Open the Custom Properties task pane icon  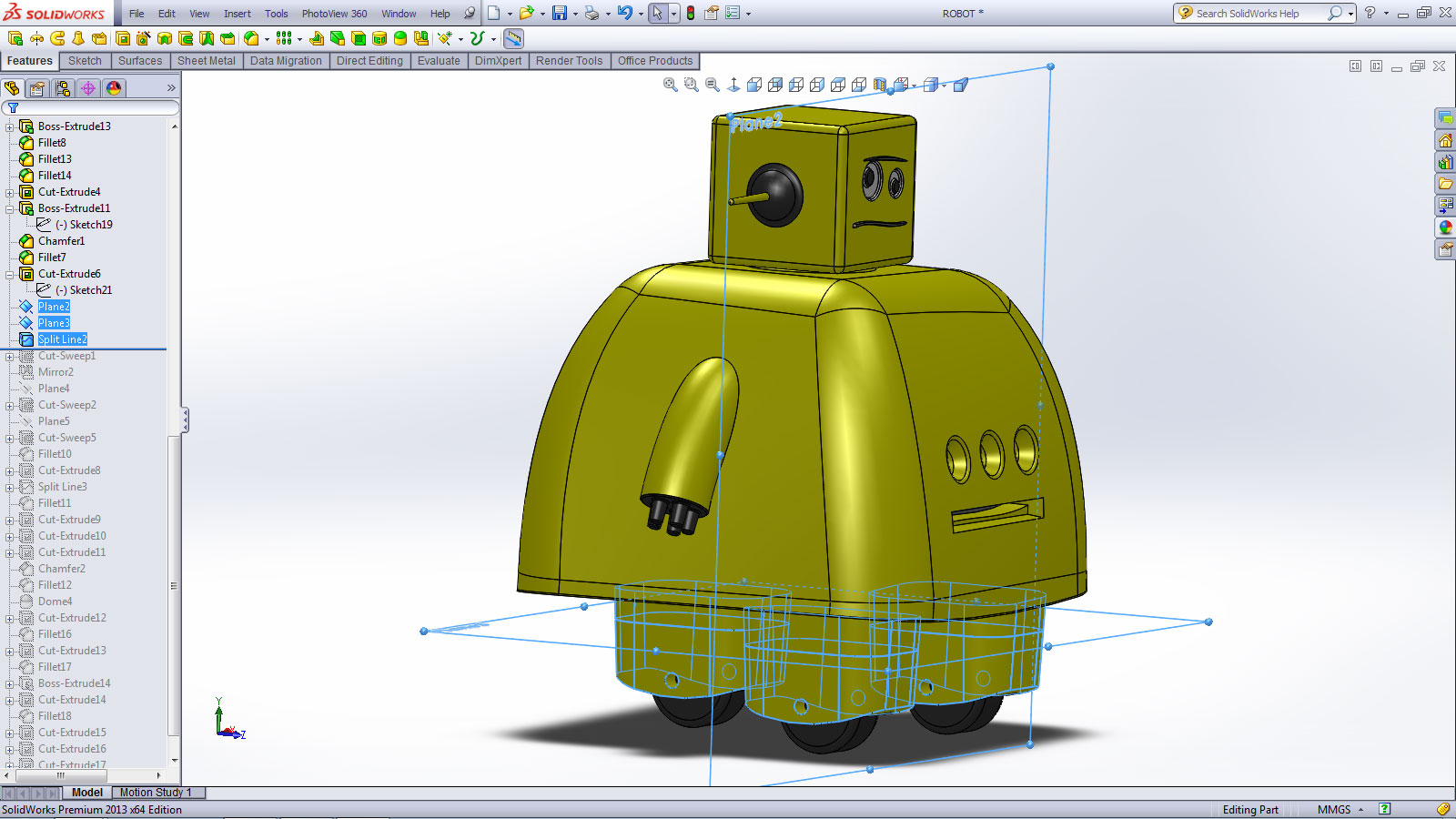[x=1445, y=249]
